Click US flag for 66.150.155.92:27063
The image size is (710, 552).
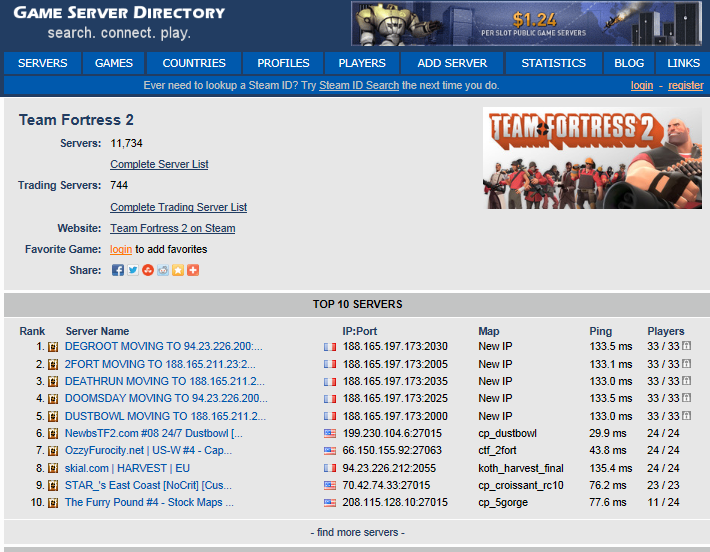(x=330, y=451)
